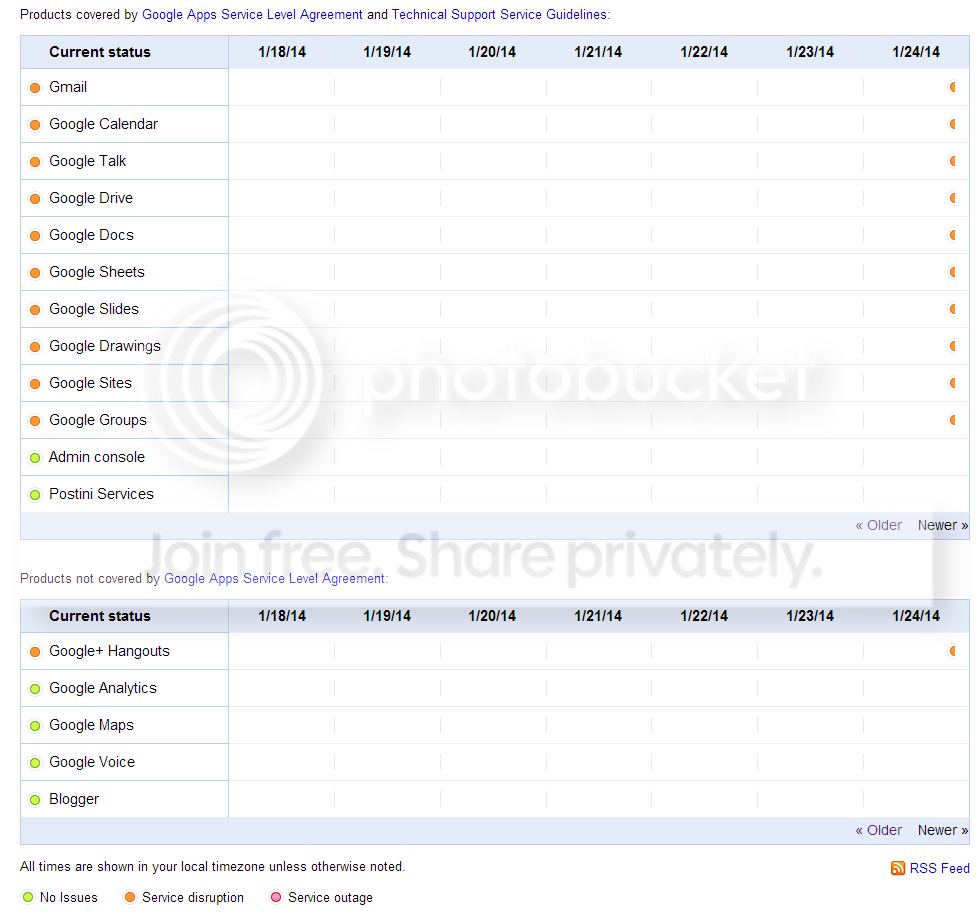Image resolution: width=980 pixels, height=919 pixels.
Task: Click the Current status header of the covered table
Action: (x=100, y=52)
